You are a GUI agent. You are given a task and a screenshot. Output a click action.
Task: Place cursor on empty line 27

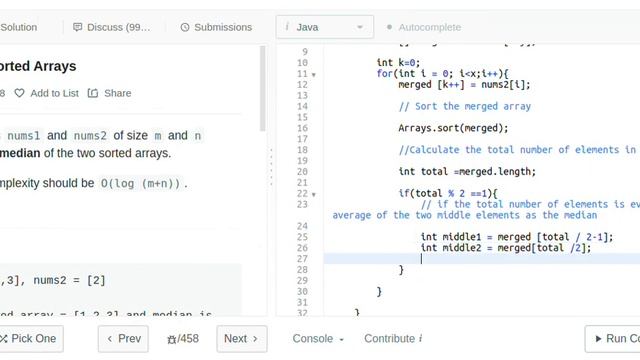[x=482, y=259]
